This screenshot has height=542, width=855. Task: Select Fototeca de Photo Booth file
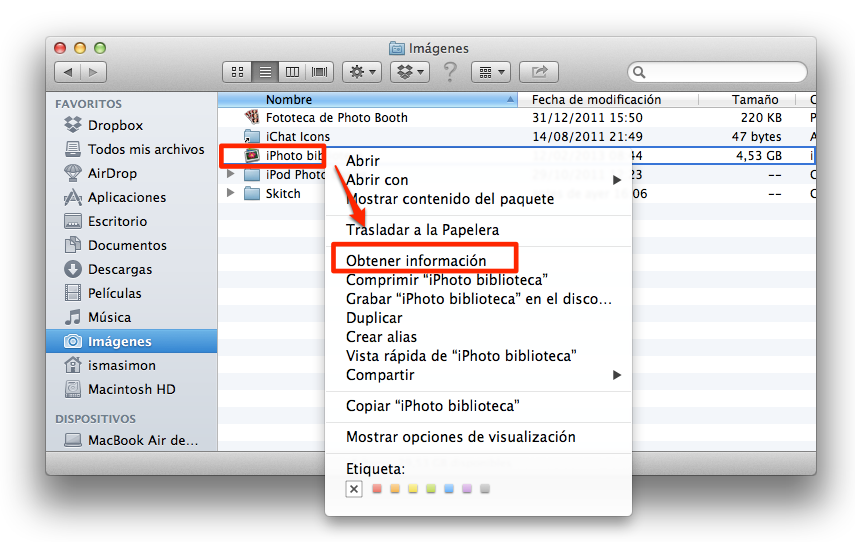coord(336,118)
